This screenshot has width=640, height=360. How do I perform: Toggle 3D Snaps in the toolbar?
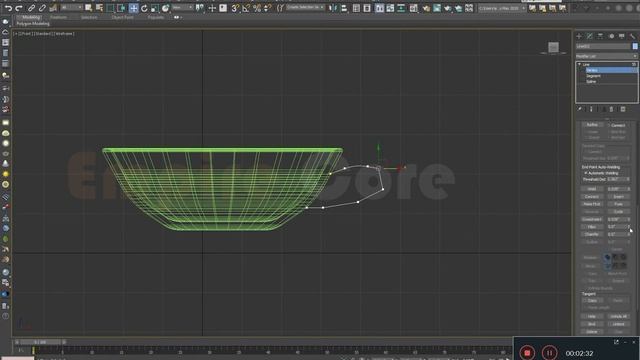pos(235,8)
